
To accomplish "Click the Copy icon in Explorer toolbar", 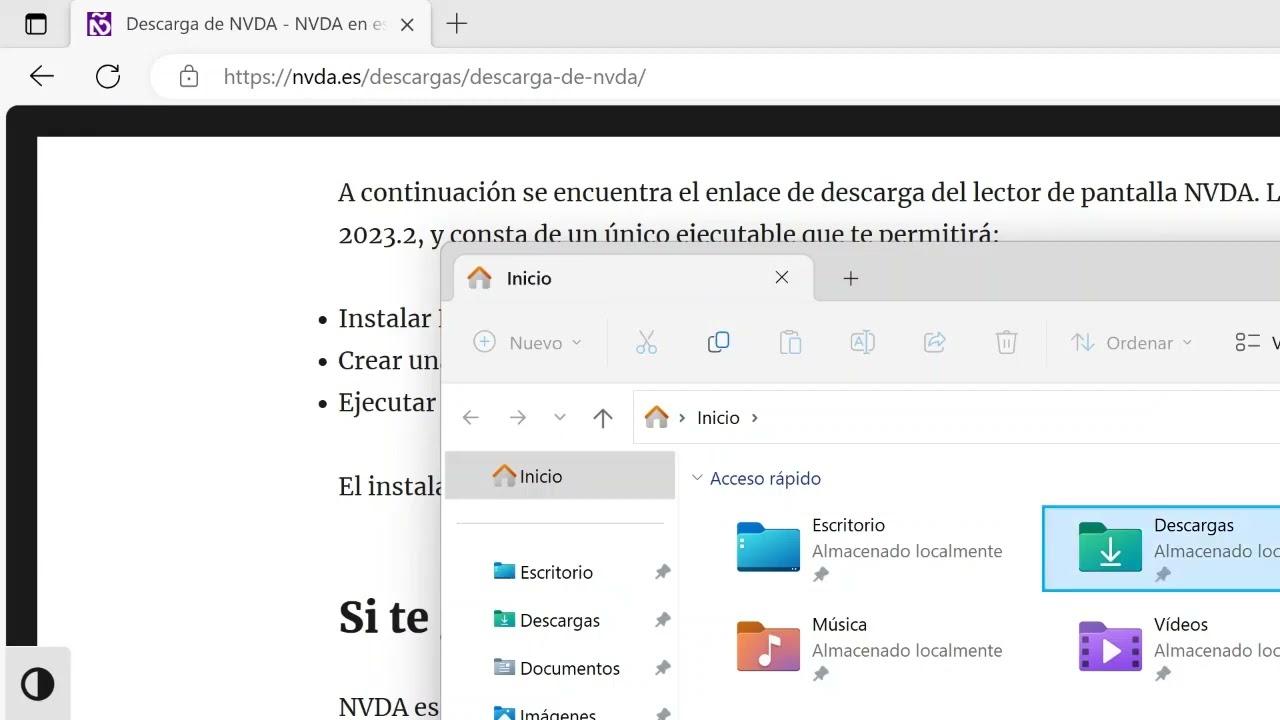I will [718, 343].
